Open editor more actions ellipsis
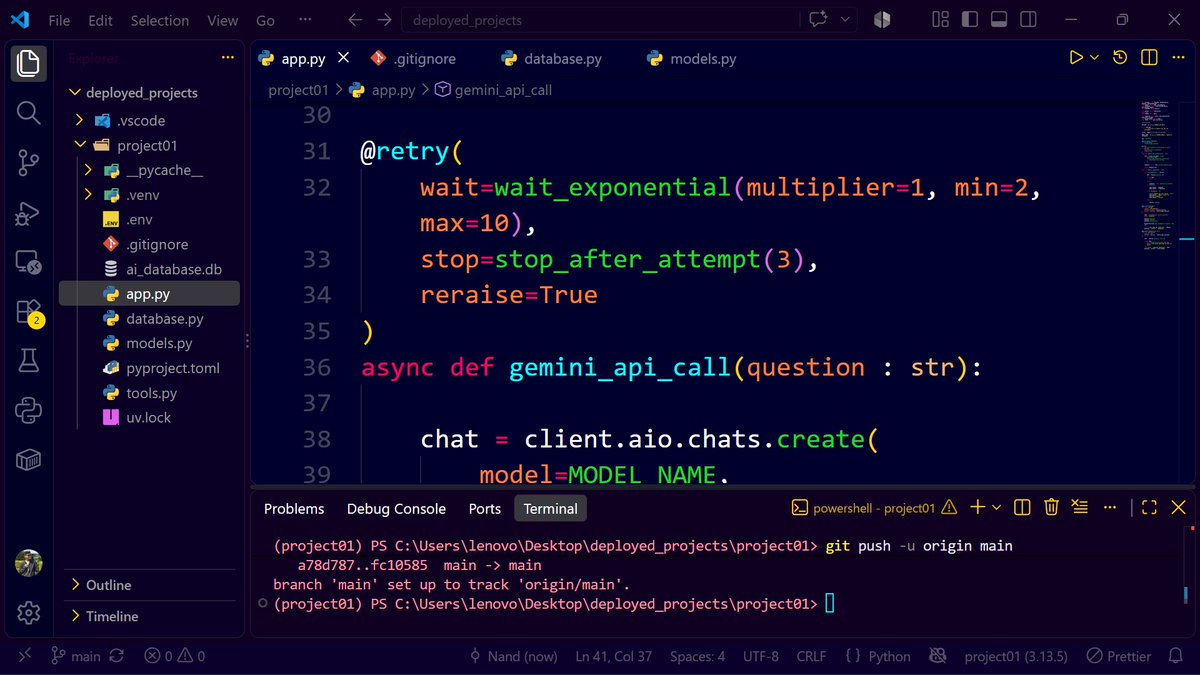The image size is (1200, 675). (x=1178, y=58)
